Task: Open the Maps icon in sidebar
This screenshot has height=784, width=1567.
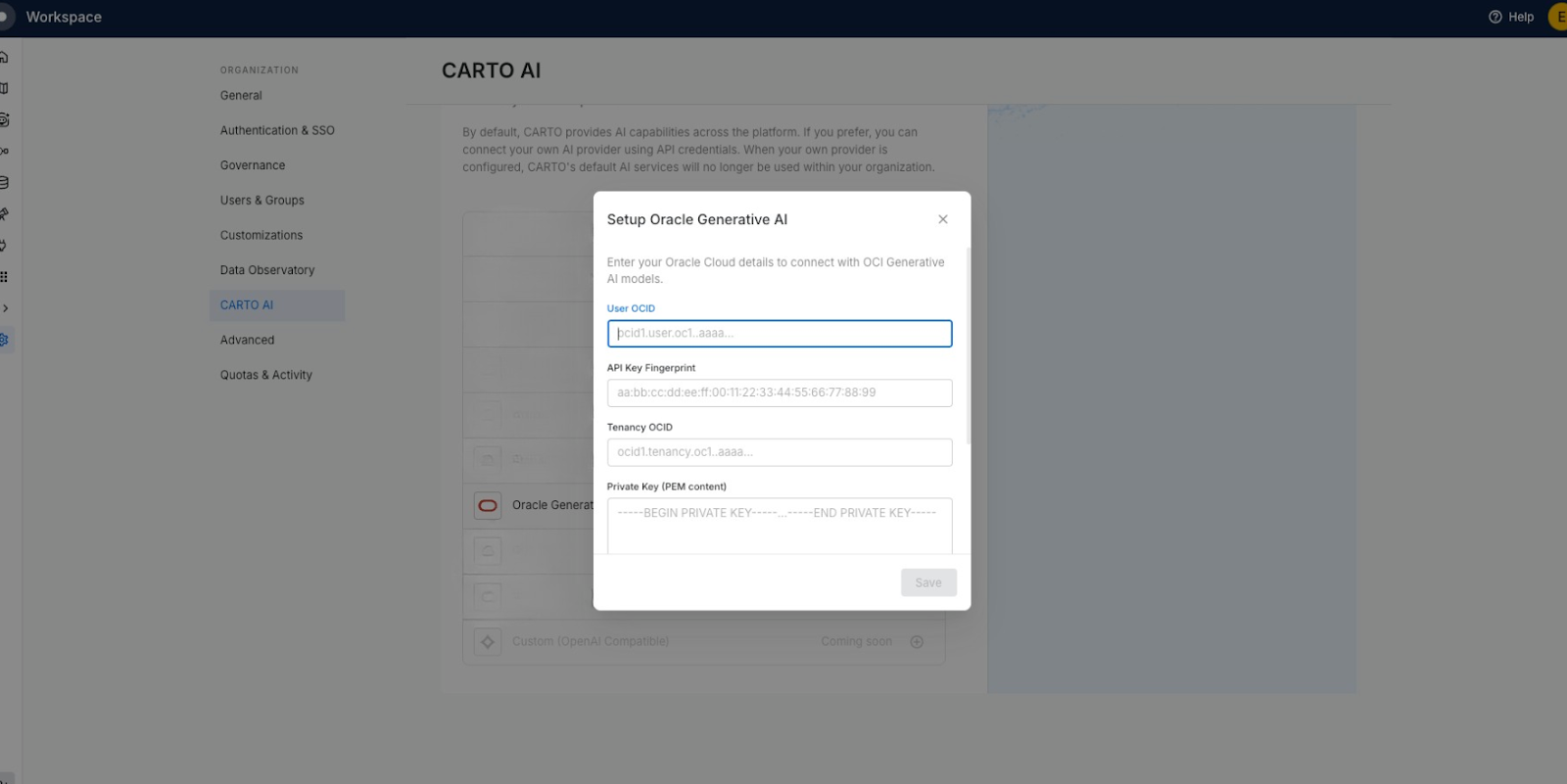Action: (x=4, y=88)
